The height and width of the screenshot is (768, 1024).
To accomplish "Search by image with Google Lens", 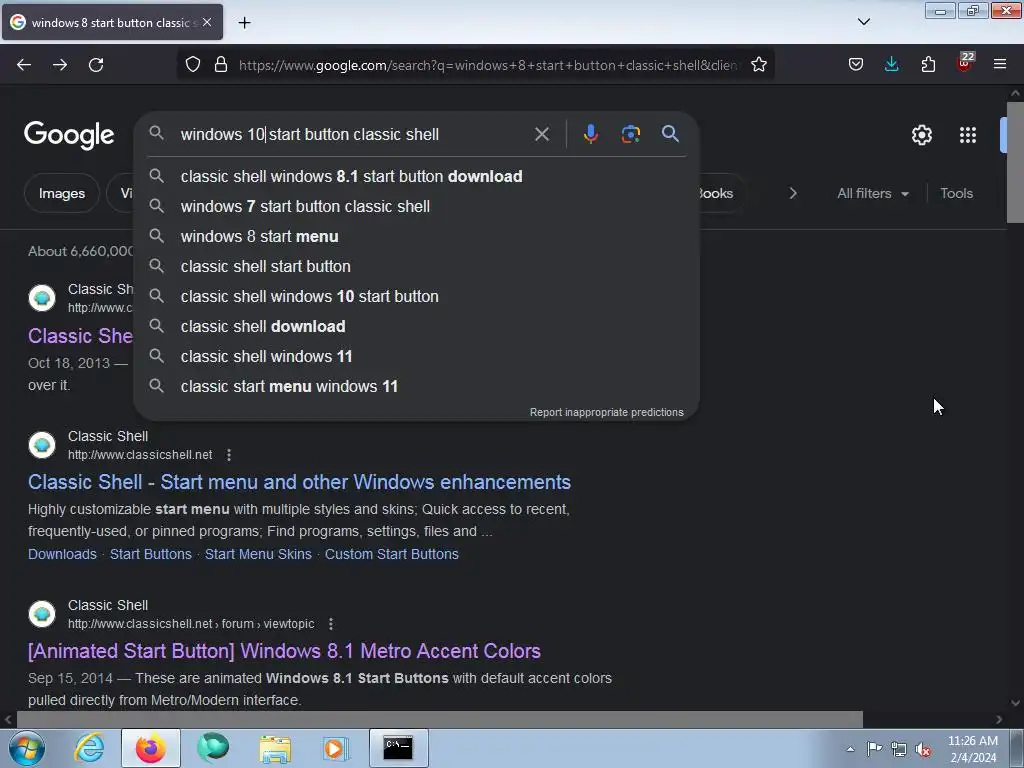I will 631,135.
